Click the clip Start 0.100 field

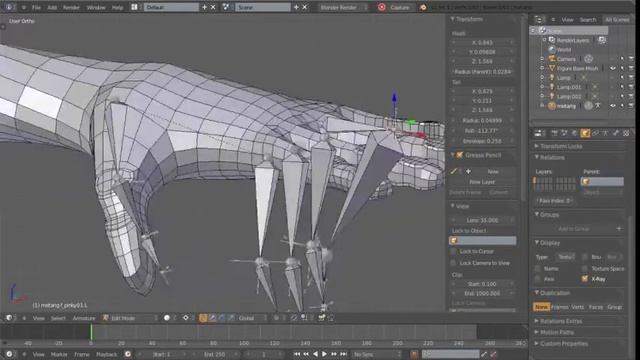click(x=482, y=284)
